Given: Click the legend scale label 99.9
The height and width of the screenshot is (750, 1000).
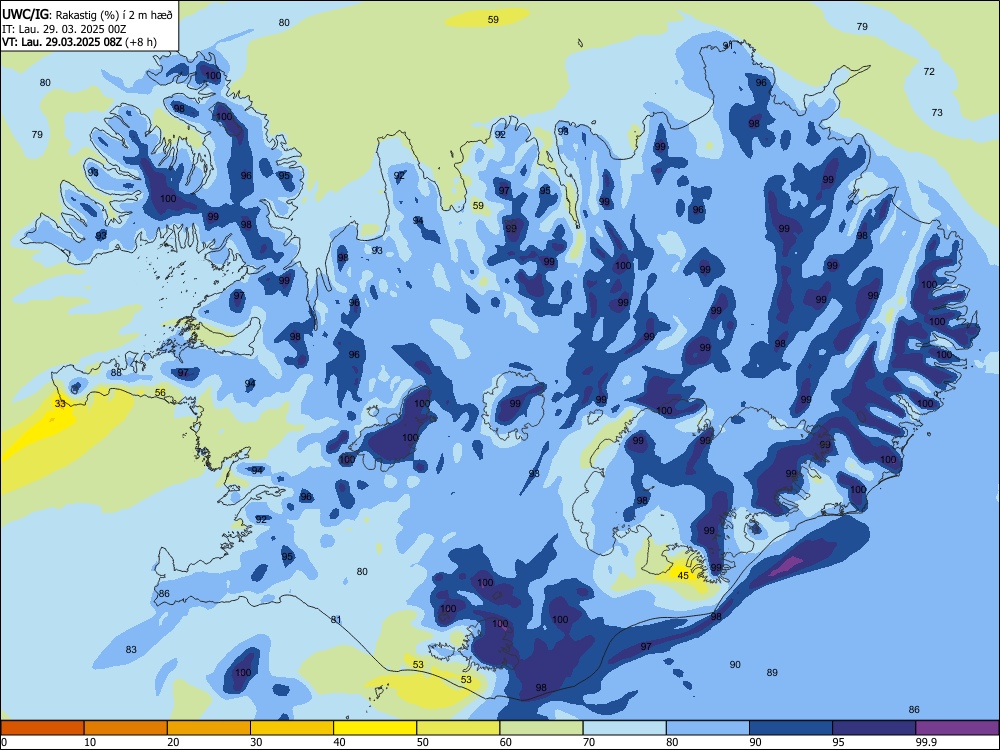Looking at the screenshot, I should [x=926, y=742].
